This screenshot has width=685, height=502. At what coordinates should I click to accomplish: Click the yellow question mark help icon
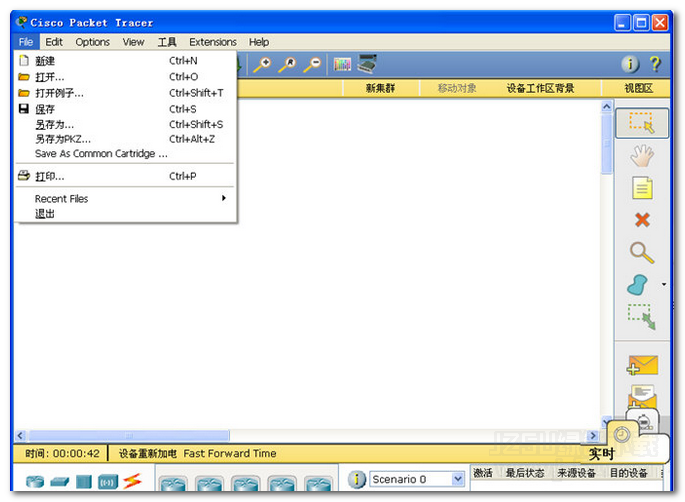(x=655, y=64)
